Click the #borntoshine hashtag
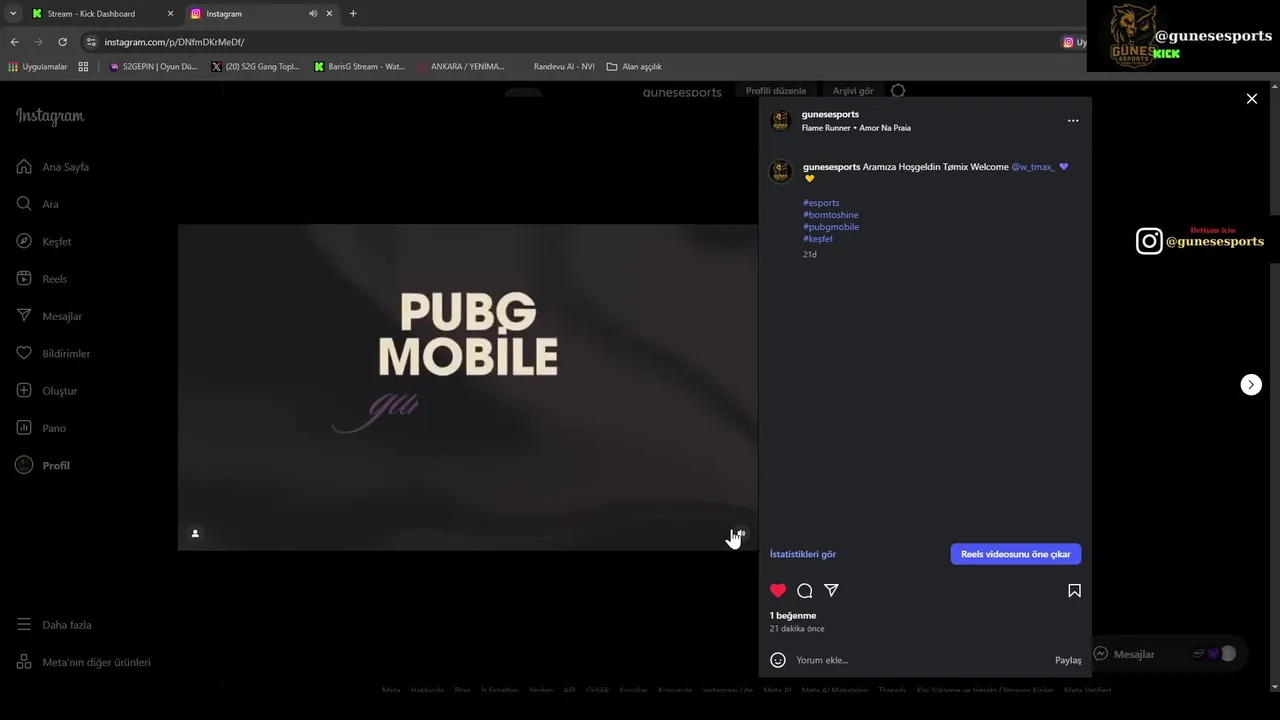The image size is (1280, 720). (830, 215)
